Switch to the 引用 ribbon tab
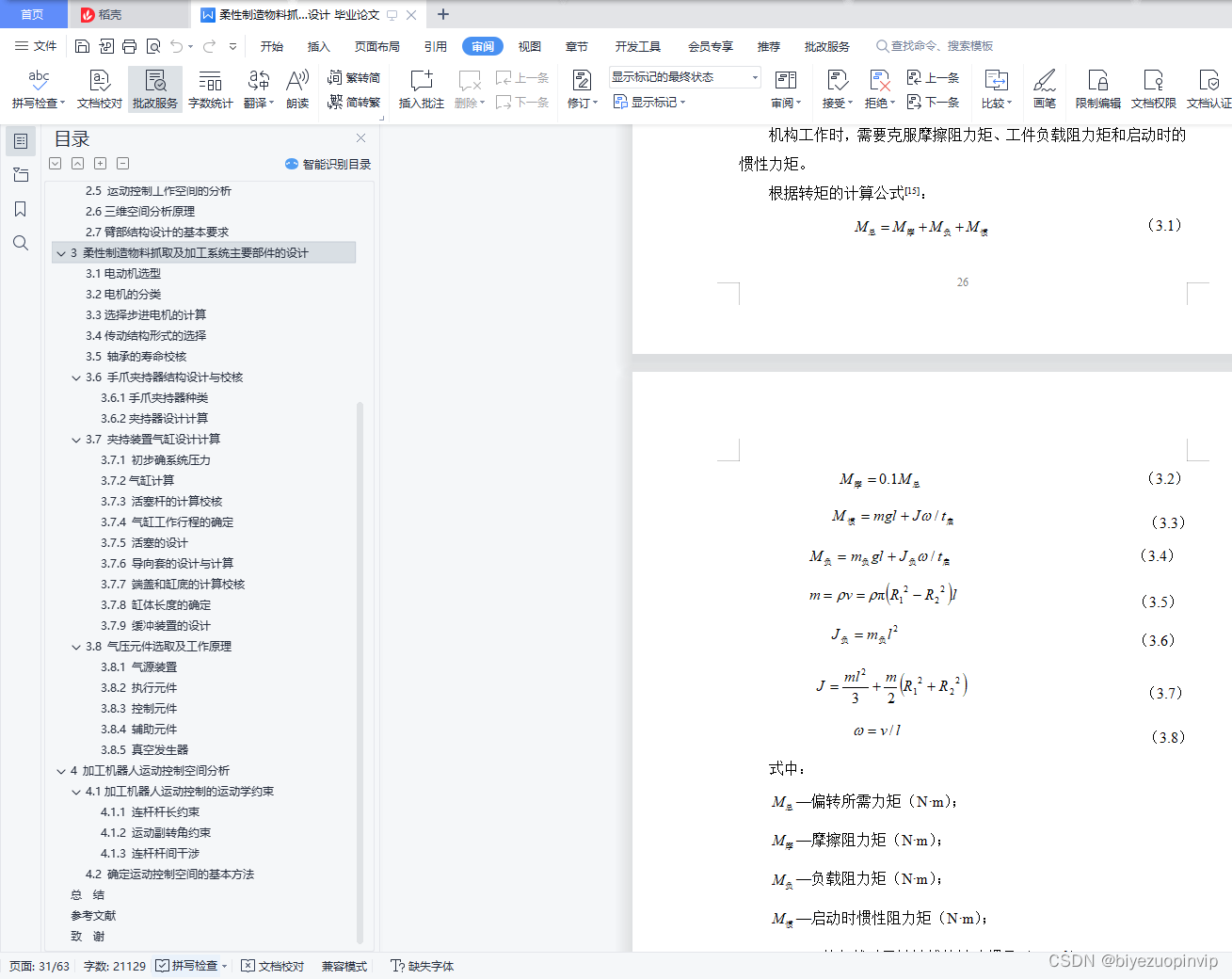The width and height of the screenshot is (1232, 979). (436, 46)
